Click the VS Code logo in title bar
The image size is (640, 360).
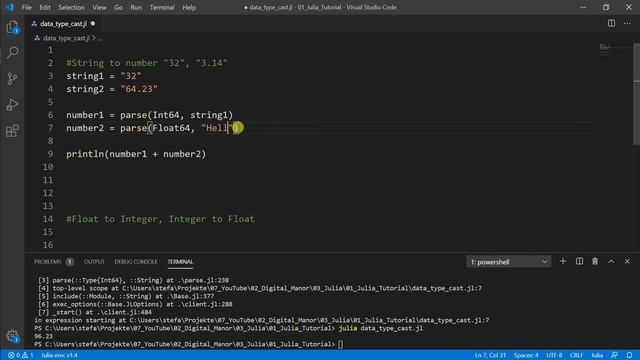[10, 7]
